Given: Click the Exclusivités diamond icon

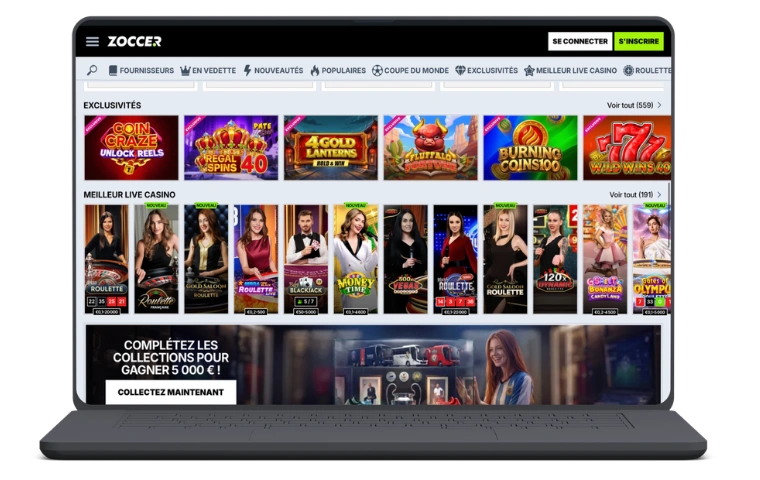Looking at the screenshot, I should (x=460, y=70).
